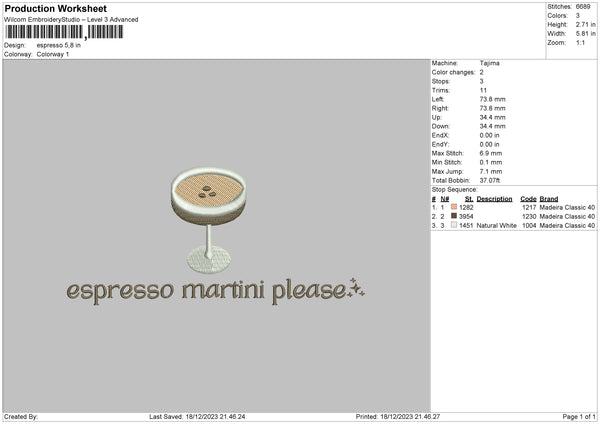Click the Right value 73.8 mm

[492, 108]
